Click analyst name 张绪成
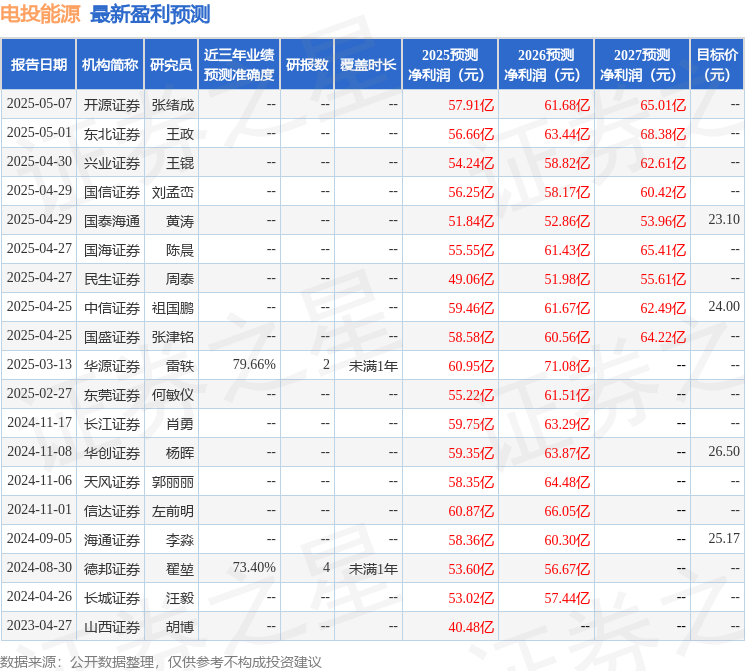Image resolution: width=745 pixels, height=671 pixels. (173, 105)
